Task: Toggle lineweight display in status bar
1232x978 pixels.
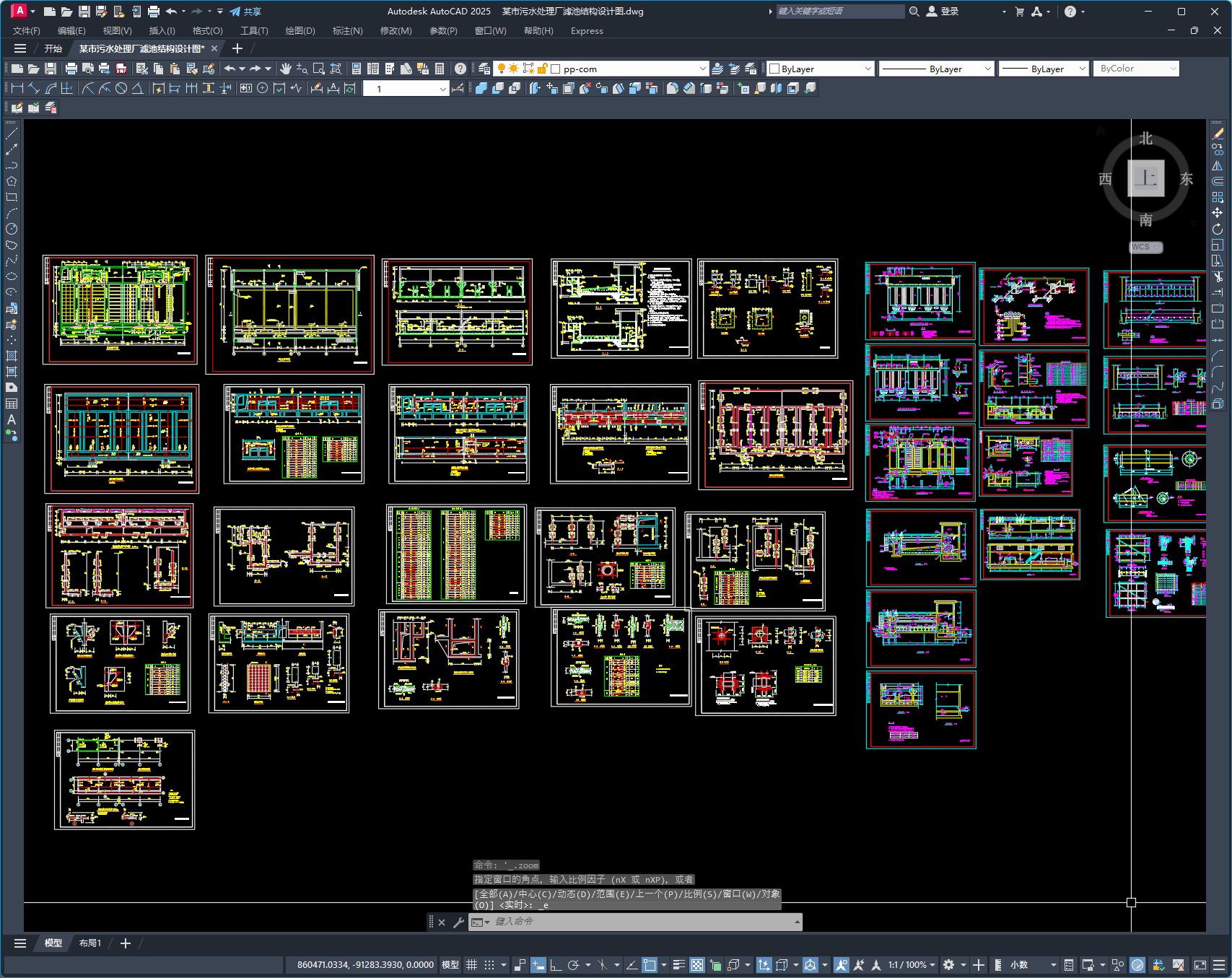Action: 679,964
